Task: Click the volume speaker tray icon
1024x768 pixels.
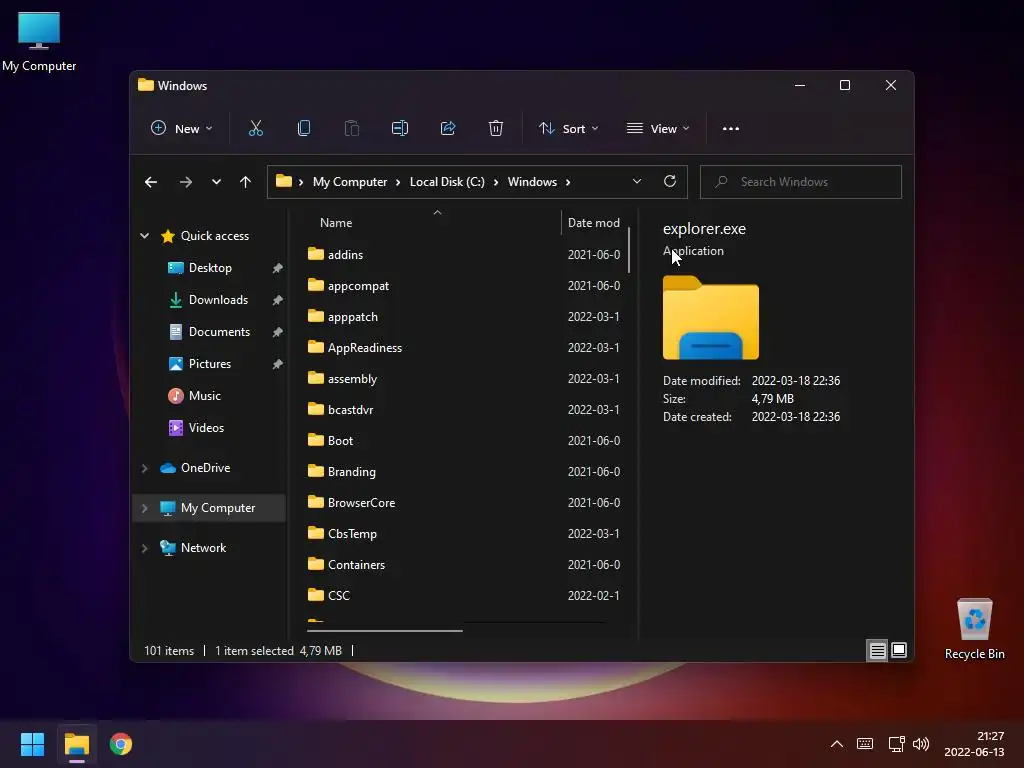Action: pos(921,744)
